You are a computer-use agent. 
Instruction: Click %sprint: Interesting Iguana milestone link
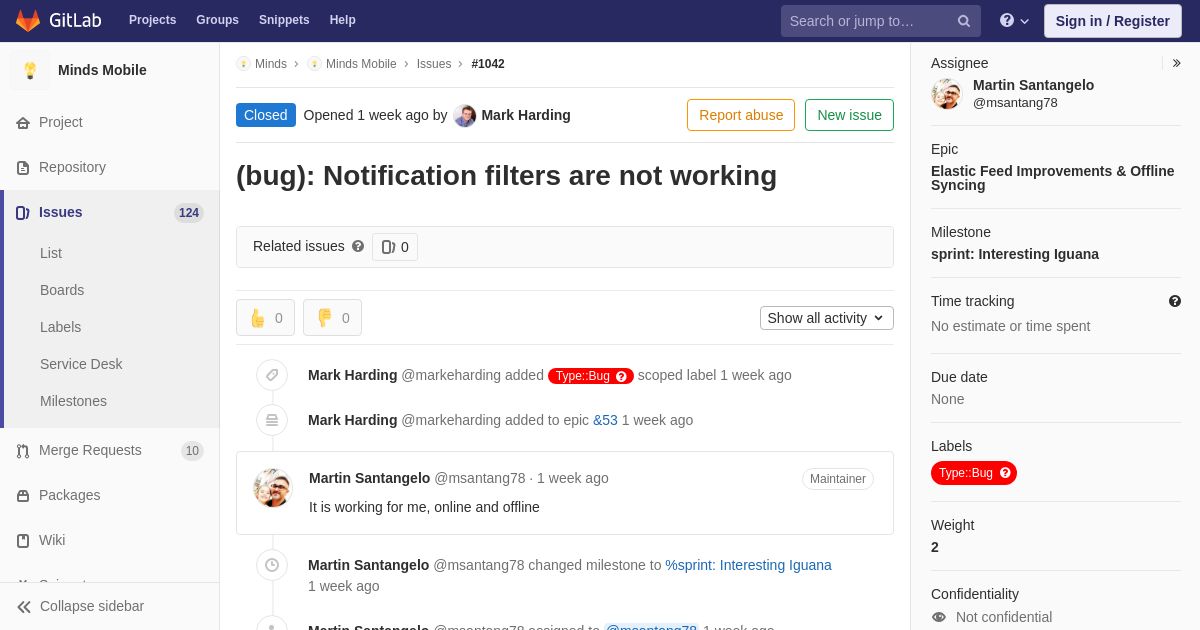click(748, 565)
